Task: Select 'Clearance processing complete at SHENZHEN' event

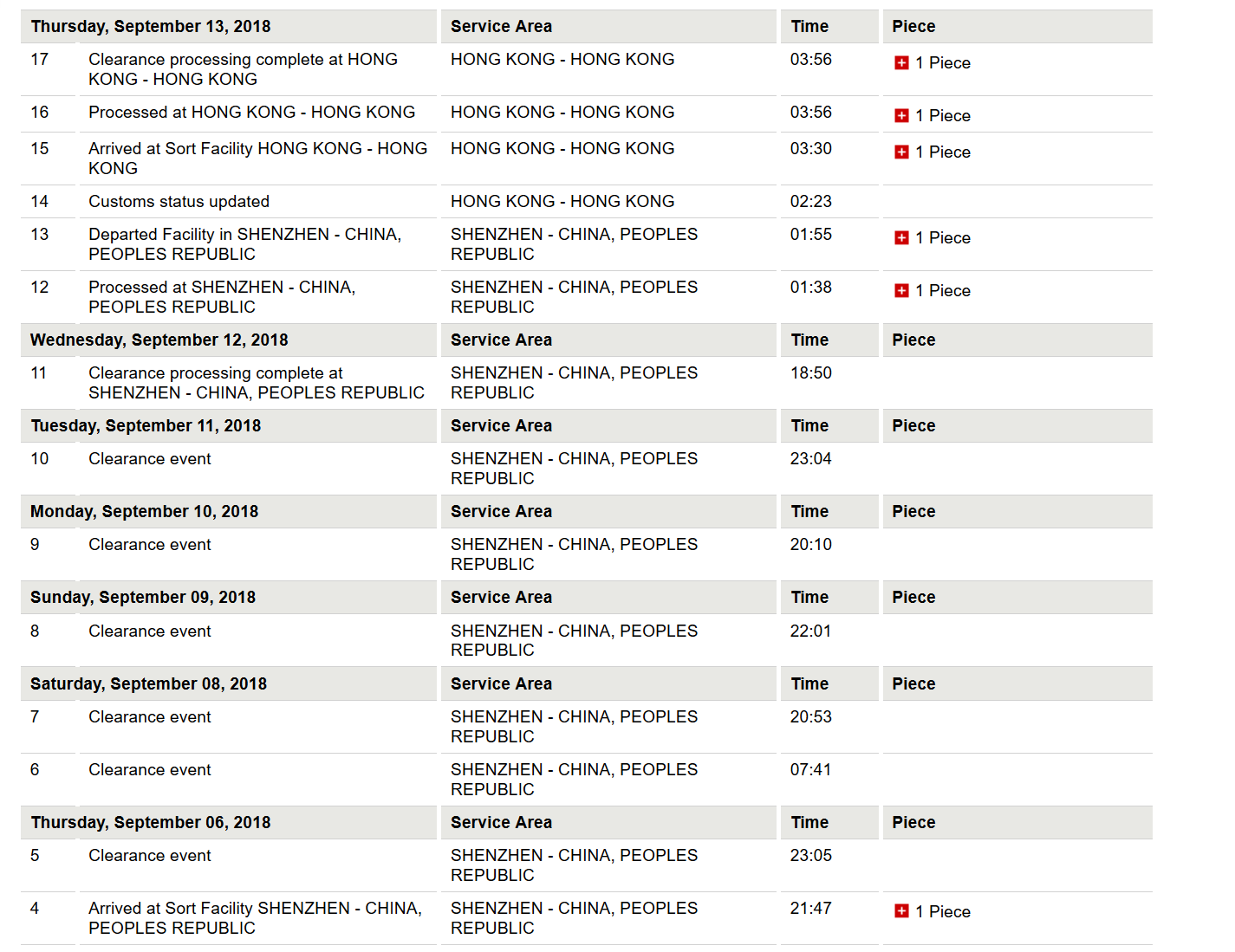Action: (x=257, y=383)
